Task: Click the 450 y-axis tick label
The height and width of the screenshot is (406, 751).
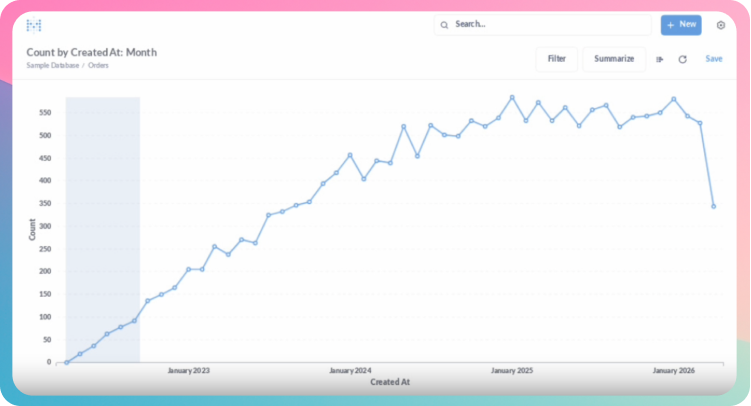Action: [x=45, y=158]
